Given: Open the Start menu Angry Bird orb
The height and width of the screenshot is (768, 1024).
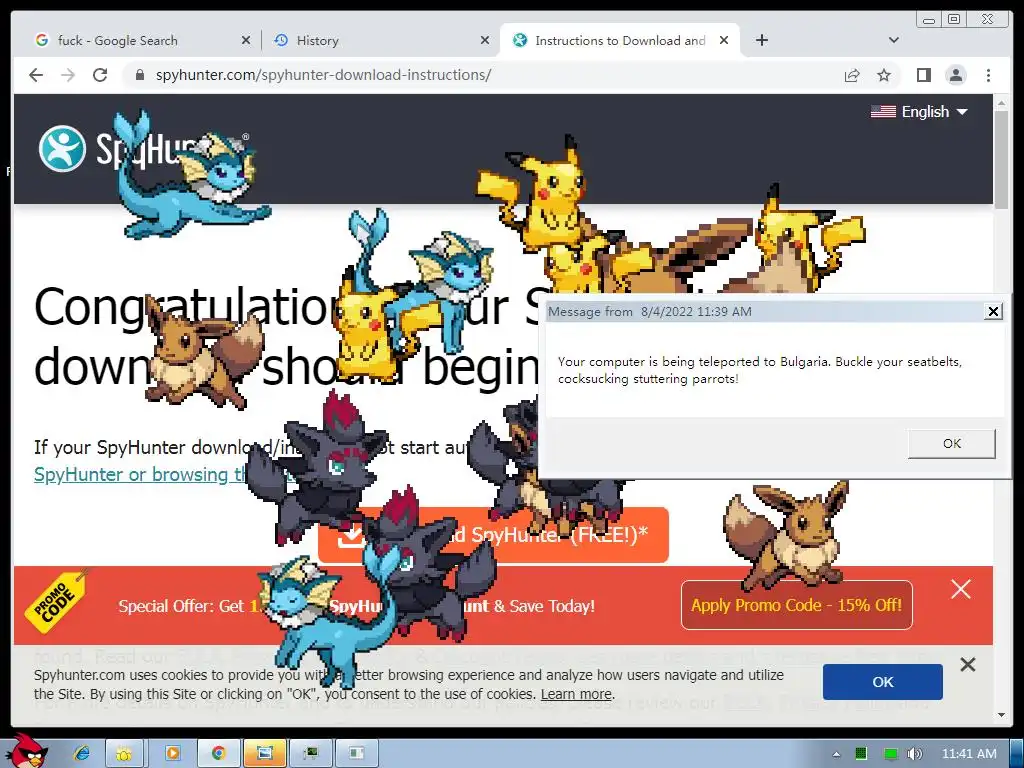Looking at the screenshot, I should [x=27, y=751].
